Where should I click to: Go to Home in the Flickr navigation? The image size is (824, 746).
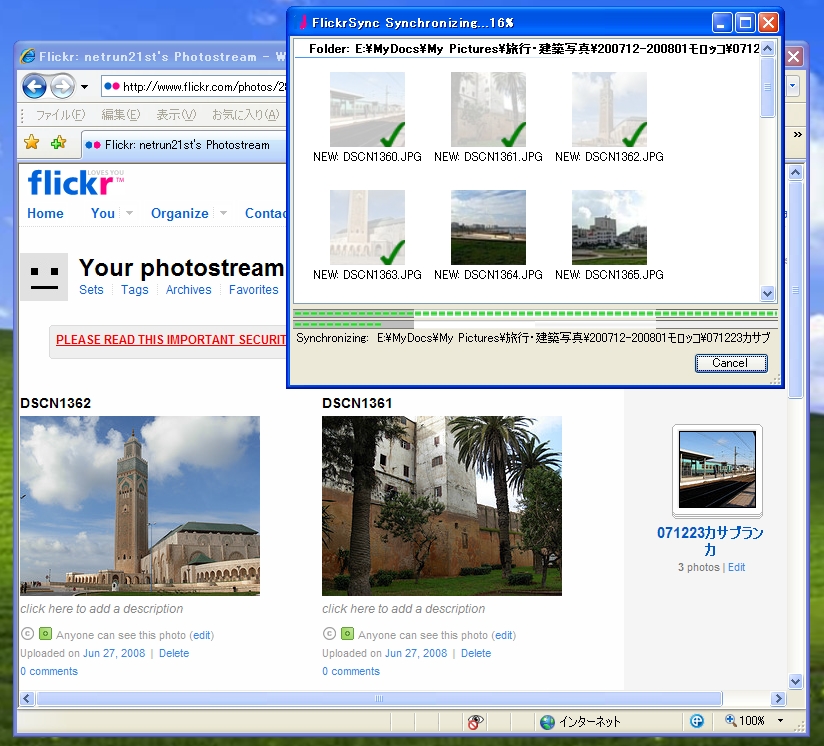pos(45,213)
